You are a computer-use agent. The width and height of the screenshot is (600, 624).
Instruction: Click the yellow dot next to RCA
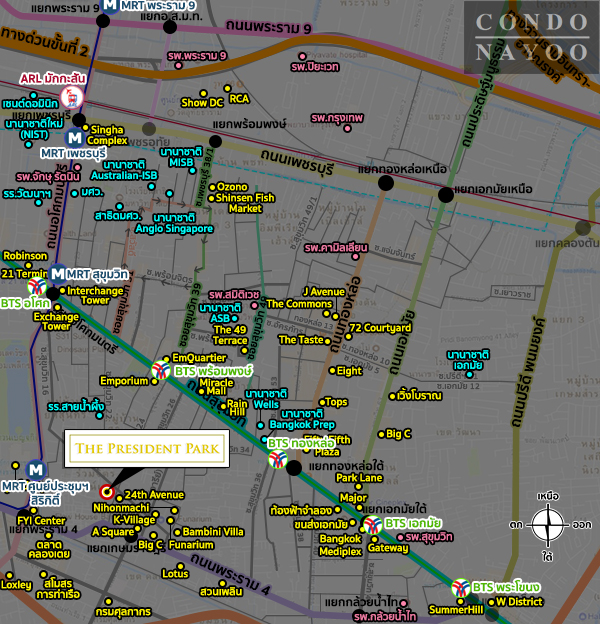(x=227, y=88)
